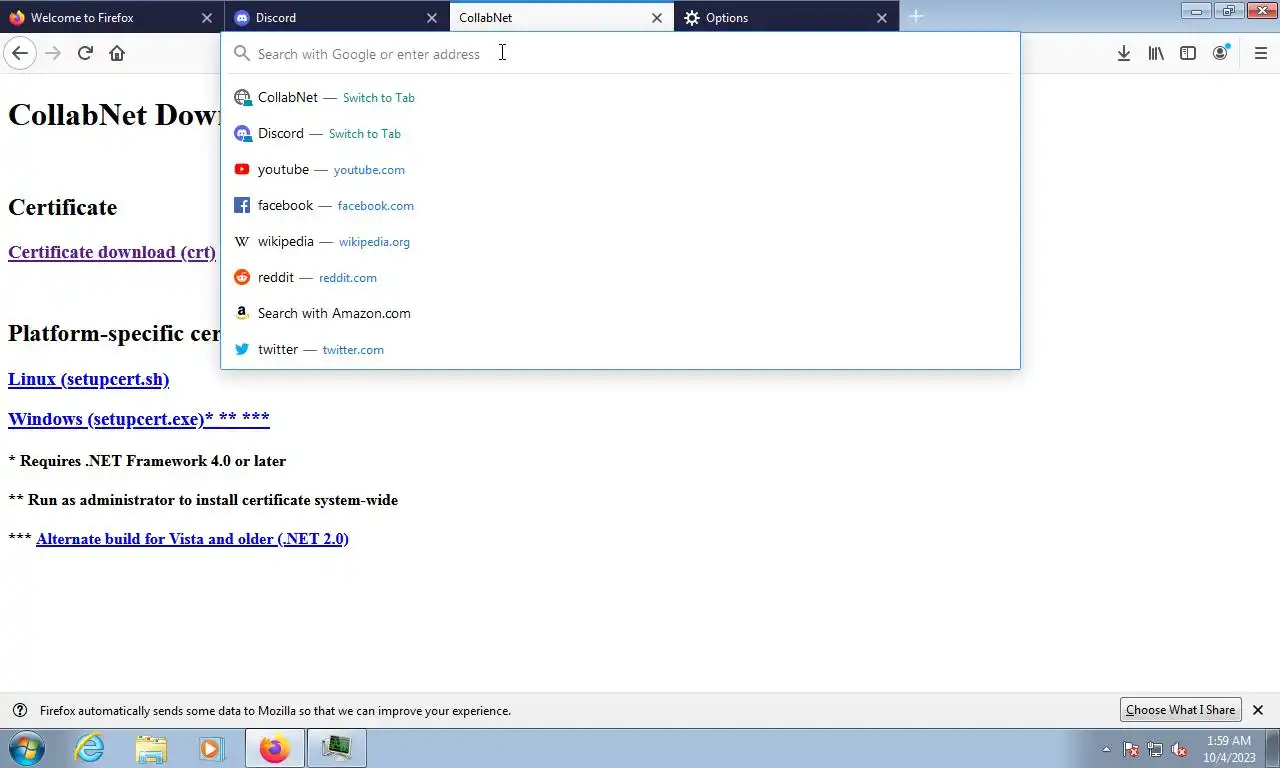Pick the facebook.com suggestion
1280x768 pixels.
click(x=620, y=205)
